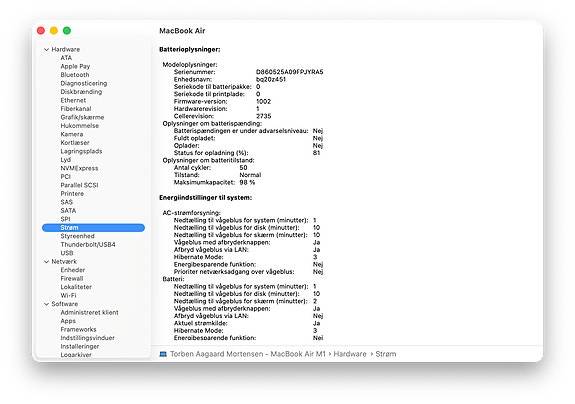The height and width of the screenshot is (404, 575).
Task: Select ATA in sidebar
Action: [x=66, y=58]
